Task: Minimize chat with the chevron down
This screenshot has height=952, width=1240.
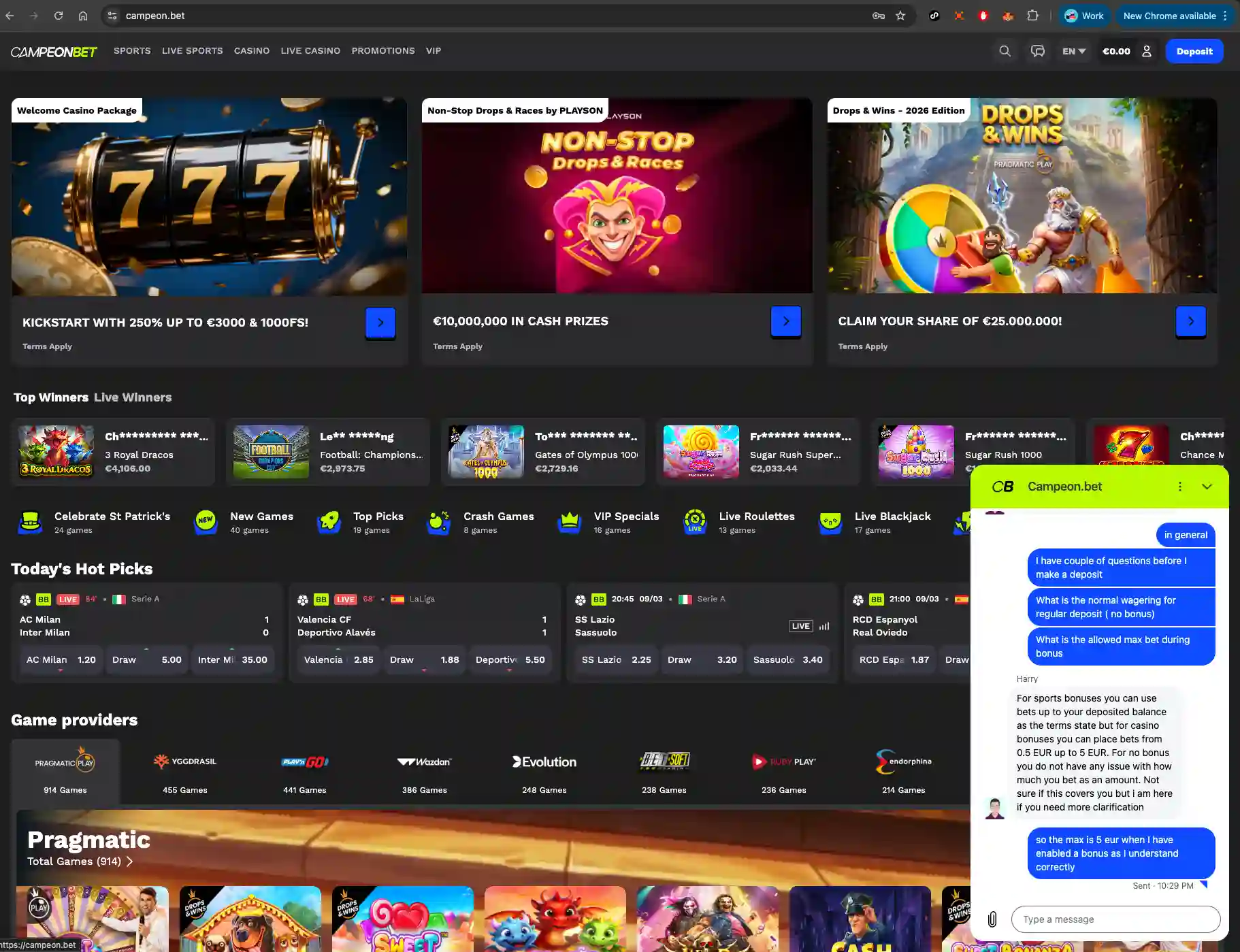Action: [x=1207, y=487]
